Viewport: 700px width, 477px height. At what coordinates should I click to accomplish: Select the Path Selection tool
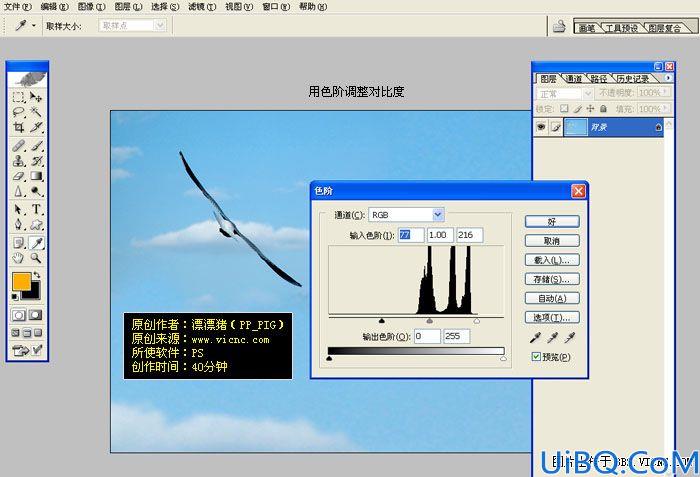click(18, 209)
